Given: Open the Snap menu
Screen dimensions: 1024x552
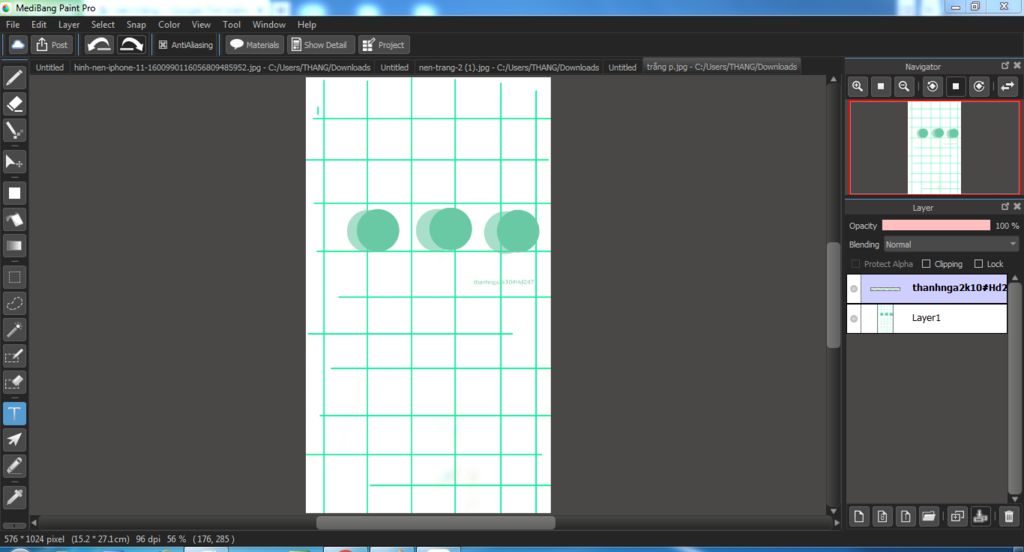Looking at the screenshot, I should pos(136,24).
